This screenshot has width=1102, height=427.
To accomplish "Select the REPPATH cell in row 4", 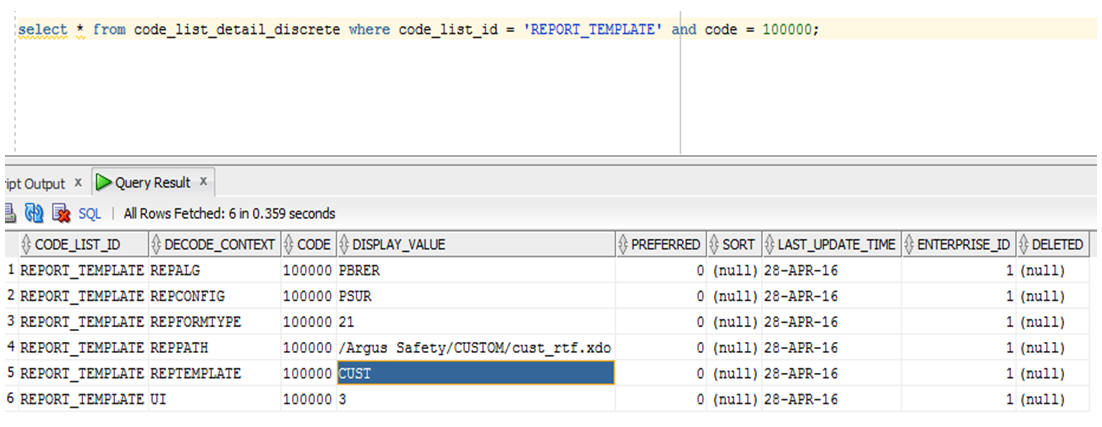I will (x=214, y=348).
